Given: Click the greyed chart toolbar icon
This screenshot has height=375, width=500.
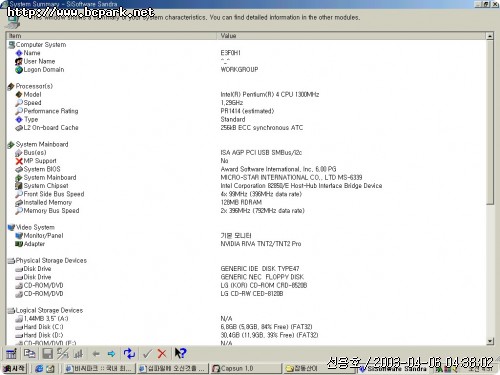Looking at the screenshot, I should coord(79,354).
